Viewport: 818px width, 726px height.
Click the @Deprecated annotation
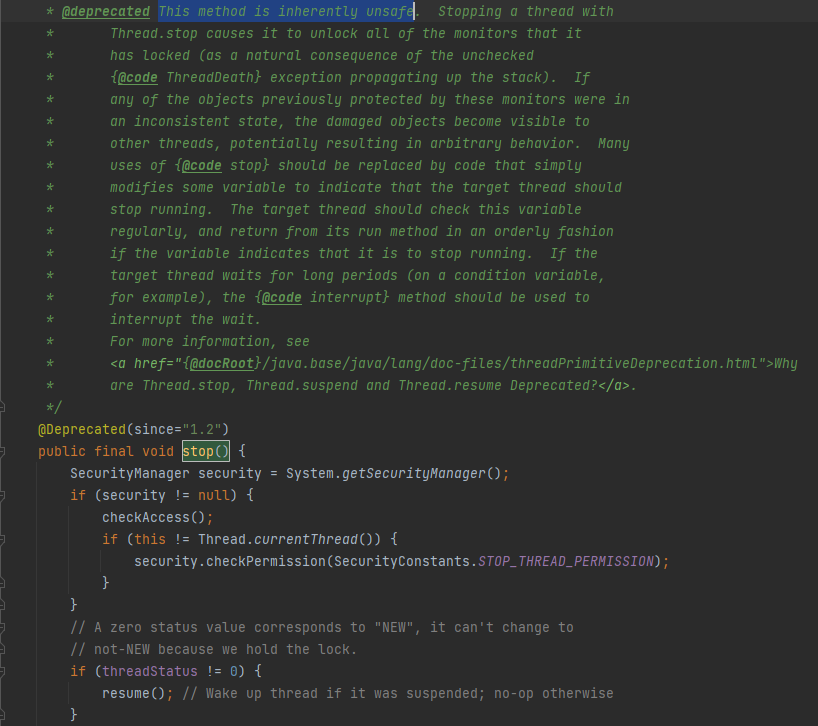(x=82, y=429)
